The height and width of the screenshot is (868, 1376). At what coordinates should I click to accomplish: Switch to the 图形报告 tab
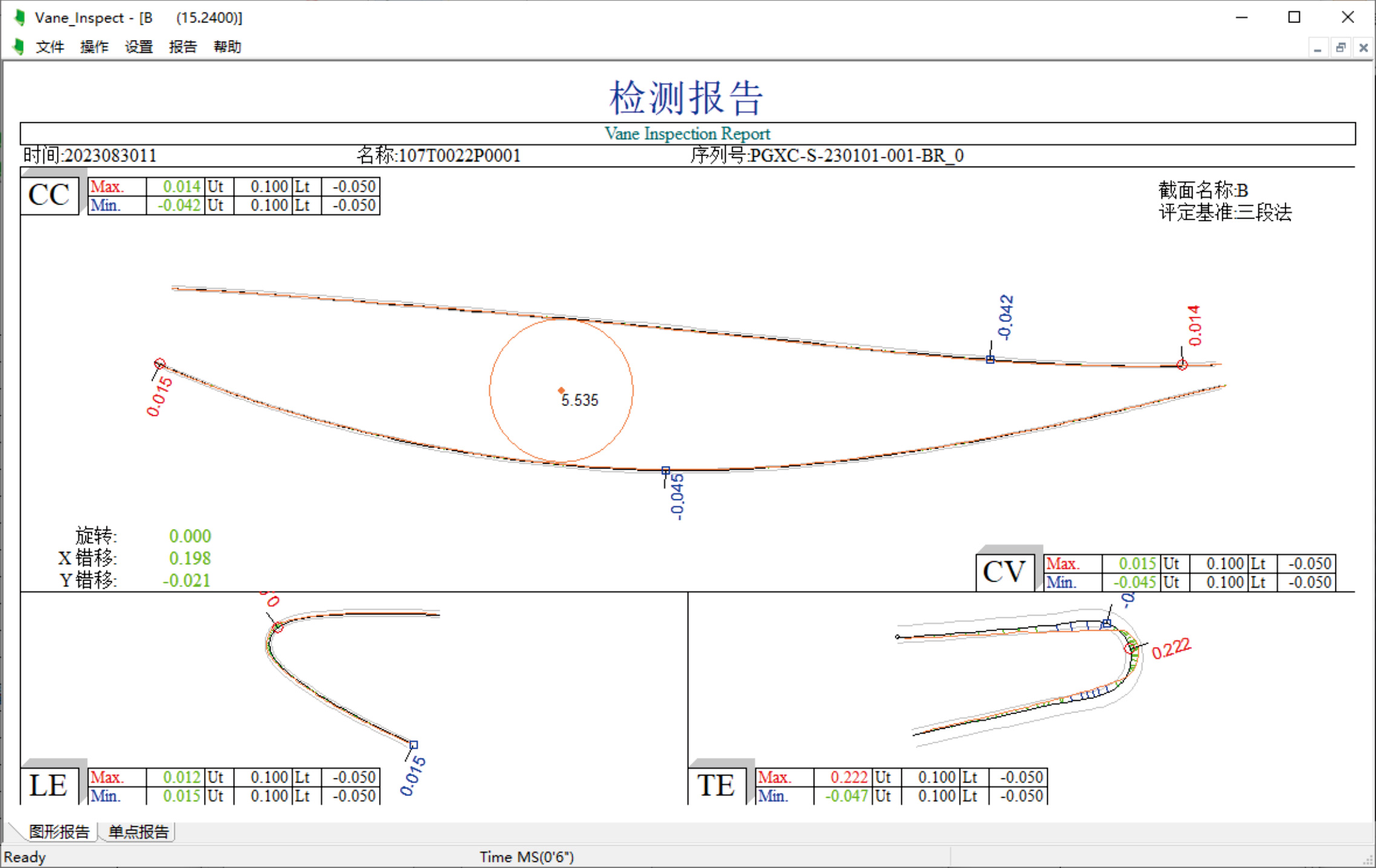click(x=59, y=832)
